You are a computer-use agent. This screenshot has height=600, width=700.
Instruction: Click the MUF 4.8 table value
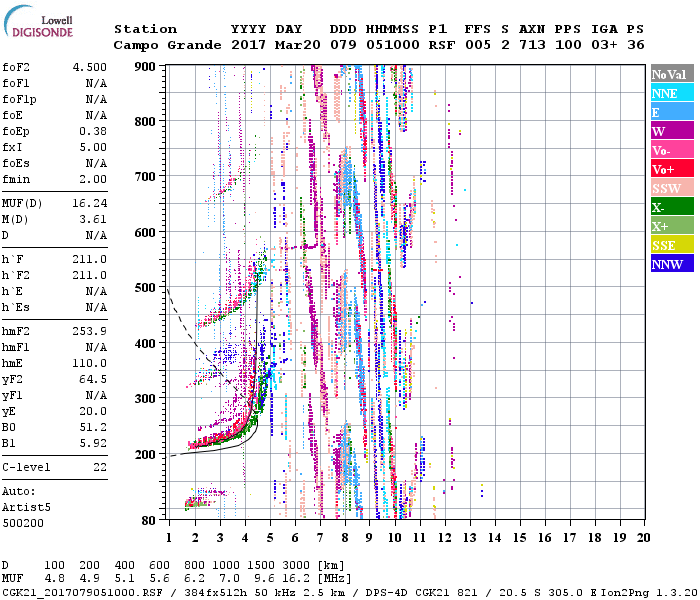pos(54,579)
